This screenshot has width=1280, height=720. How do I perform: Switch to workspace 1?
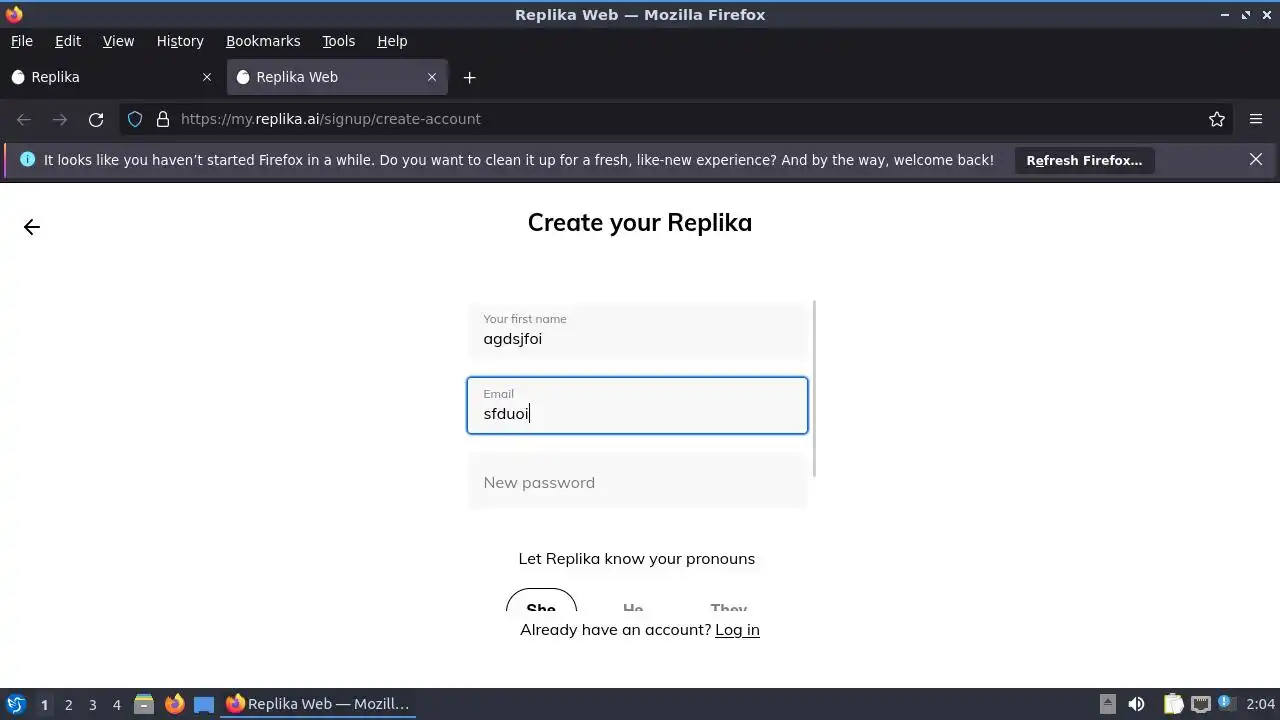[x=44, y=704]
